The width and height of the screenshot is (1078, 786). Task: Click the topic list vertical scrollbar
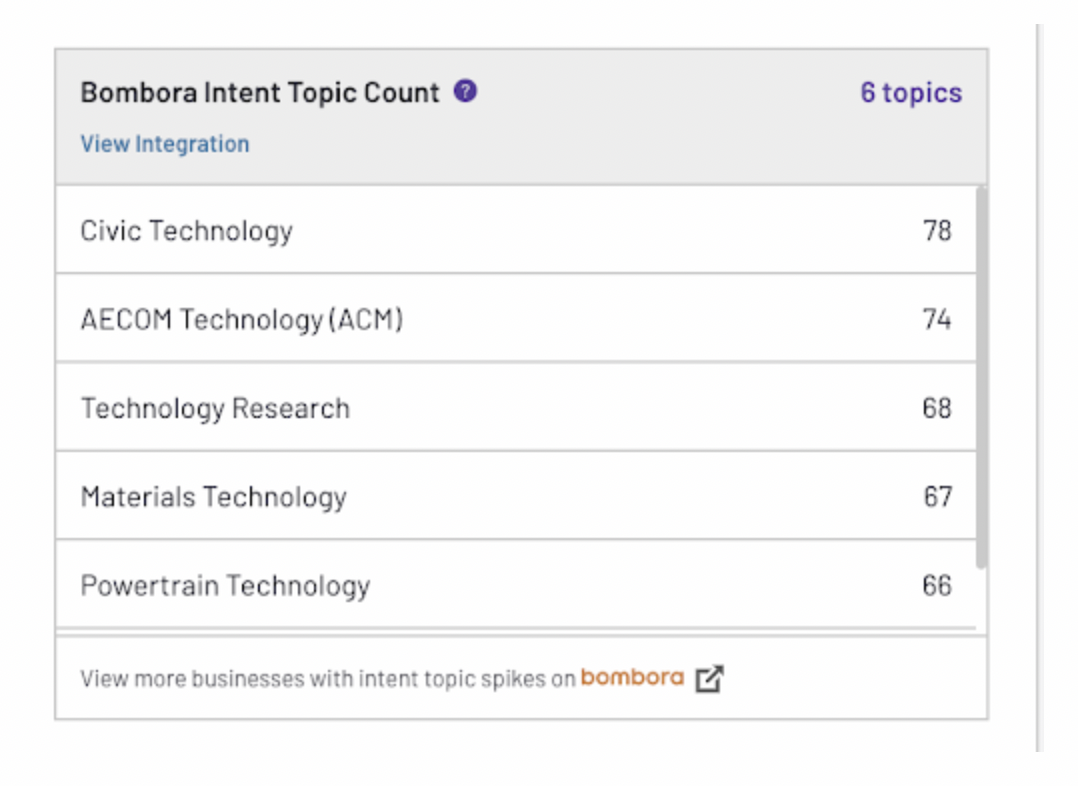981,380
